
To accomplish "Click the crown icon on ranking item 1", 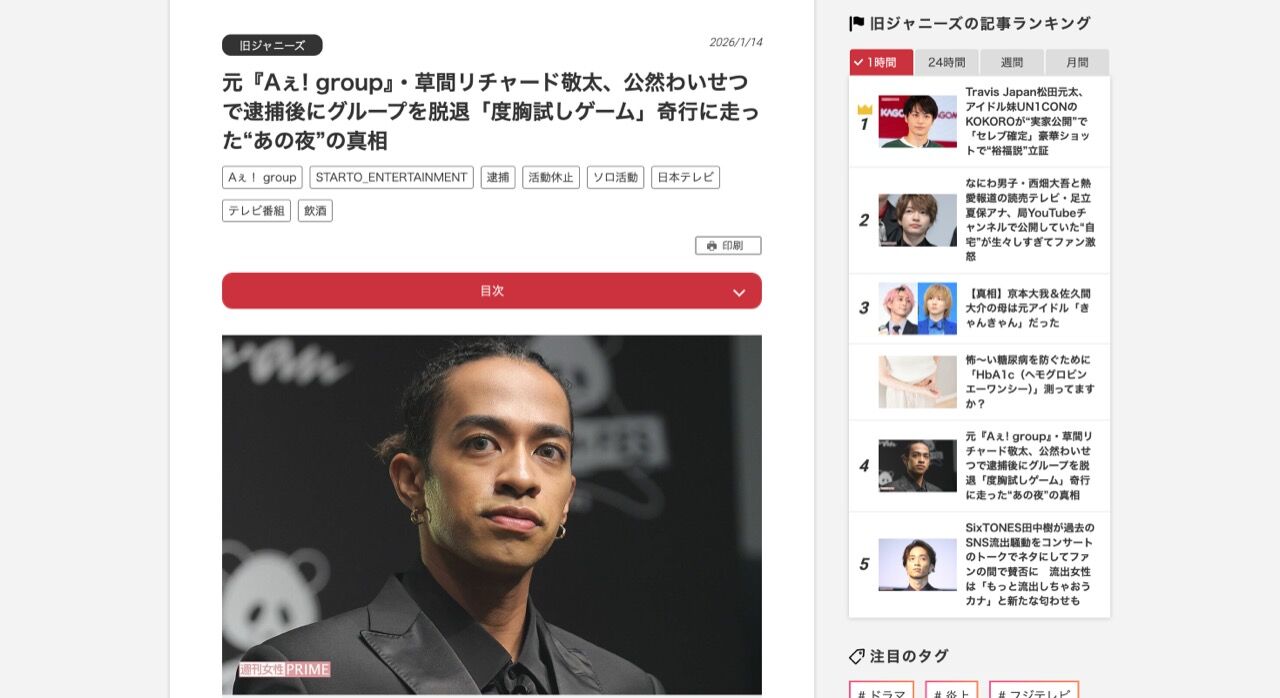I will pos(864,109).
